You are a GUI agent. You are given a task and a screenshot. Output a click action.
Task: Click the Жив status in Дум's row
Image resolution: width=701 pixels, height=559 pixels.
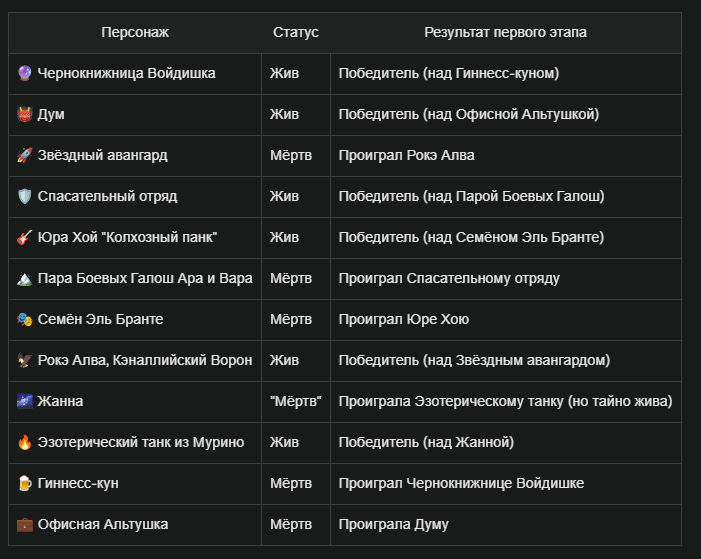[x=284, y=114]
